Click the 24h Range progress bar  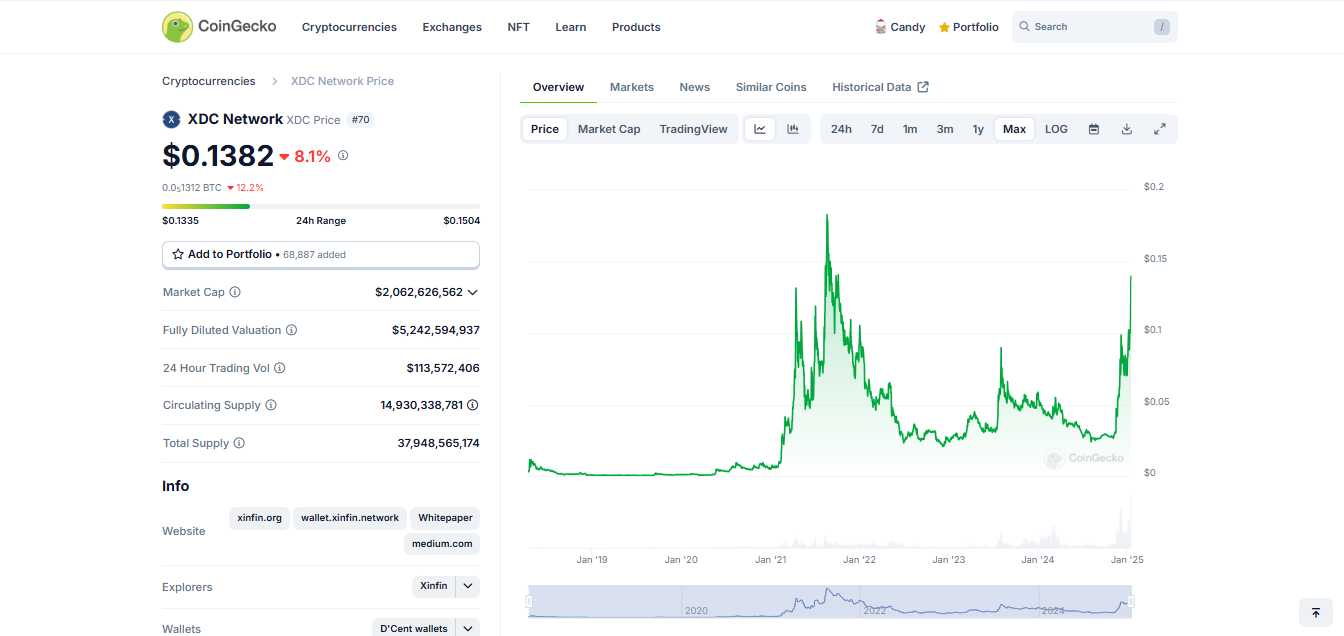click(321, 206)
